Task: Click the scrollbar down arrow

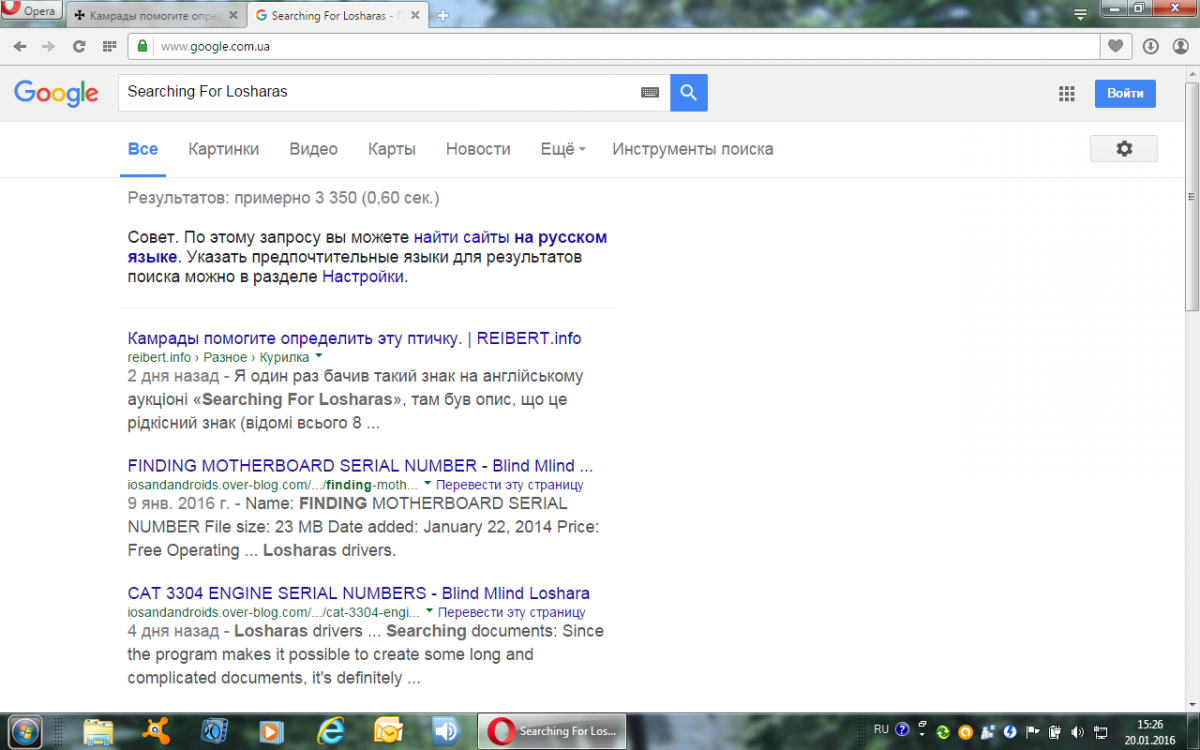Action: tap(1192, 705)
